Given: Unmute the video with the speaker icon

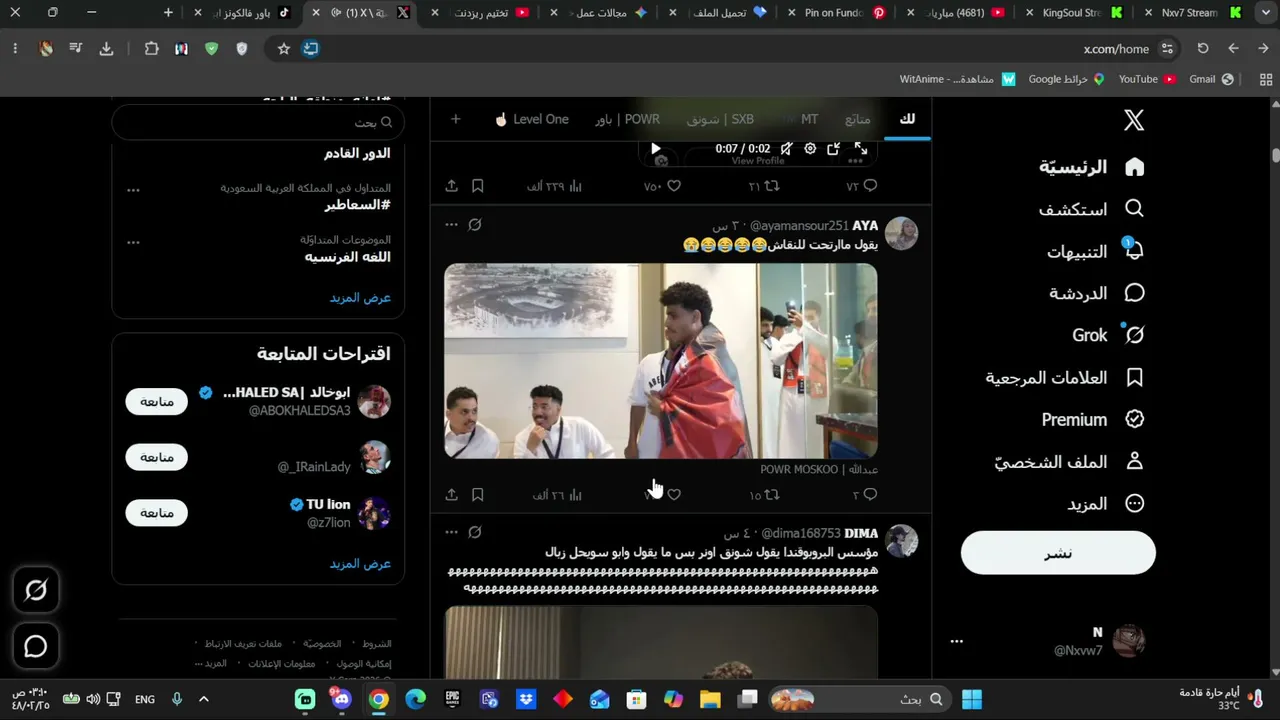Looking at the screenshot, I should [x=787, y=149].
